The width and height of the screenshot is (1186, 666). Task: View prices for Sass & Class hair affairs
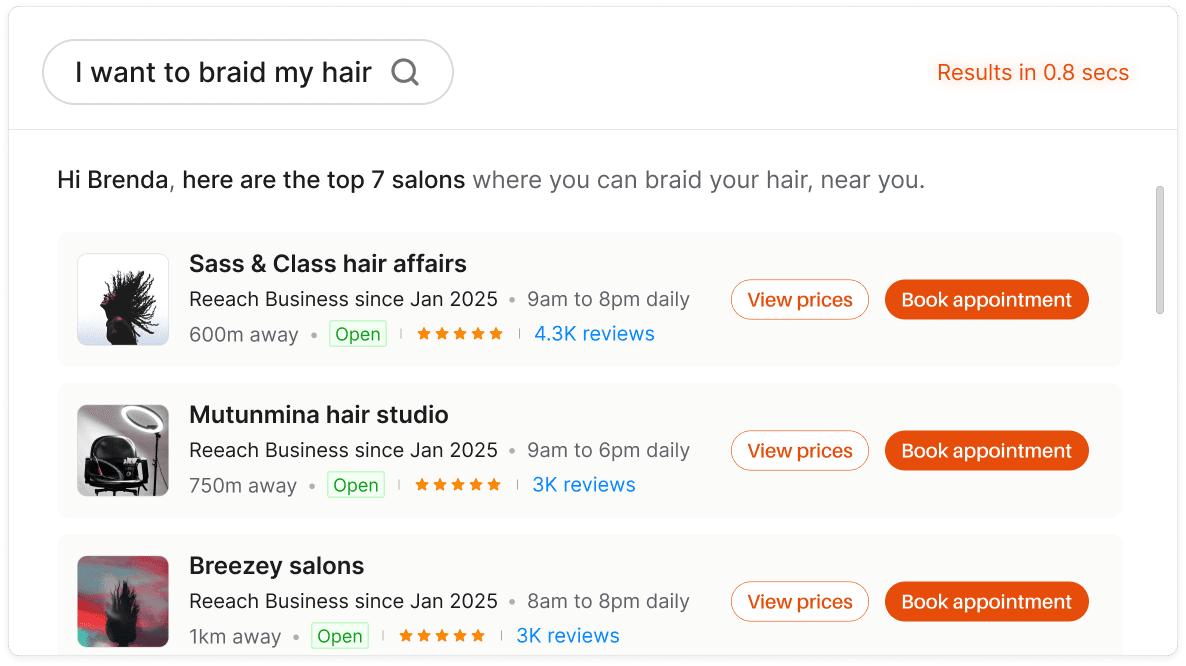799,299
